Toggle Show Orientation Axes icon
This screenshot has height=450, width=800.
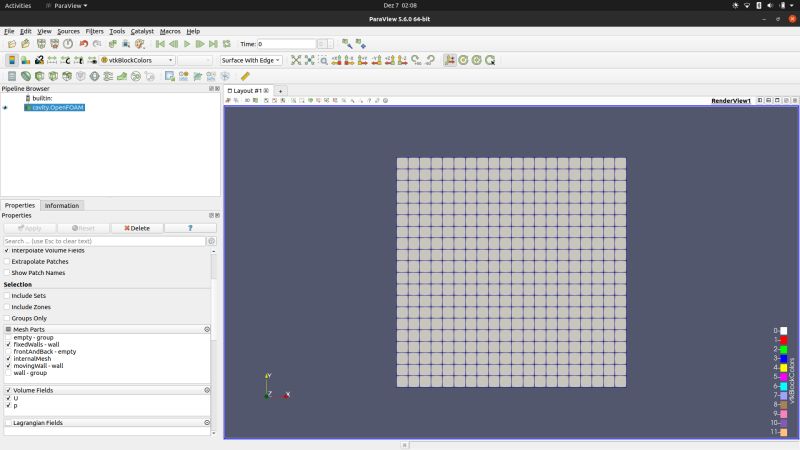pos(449,60)
